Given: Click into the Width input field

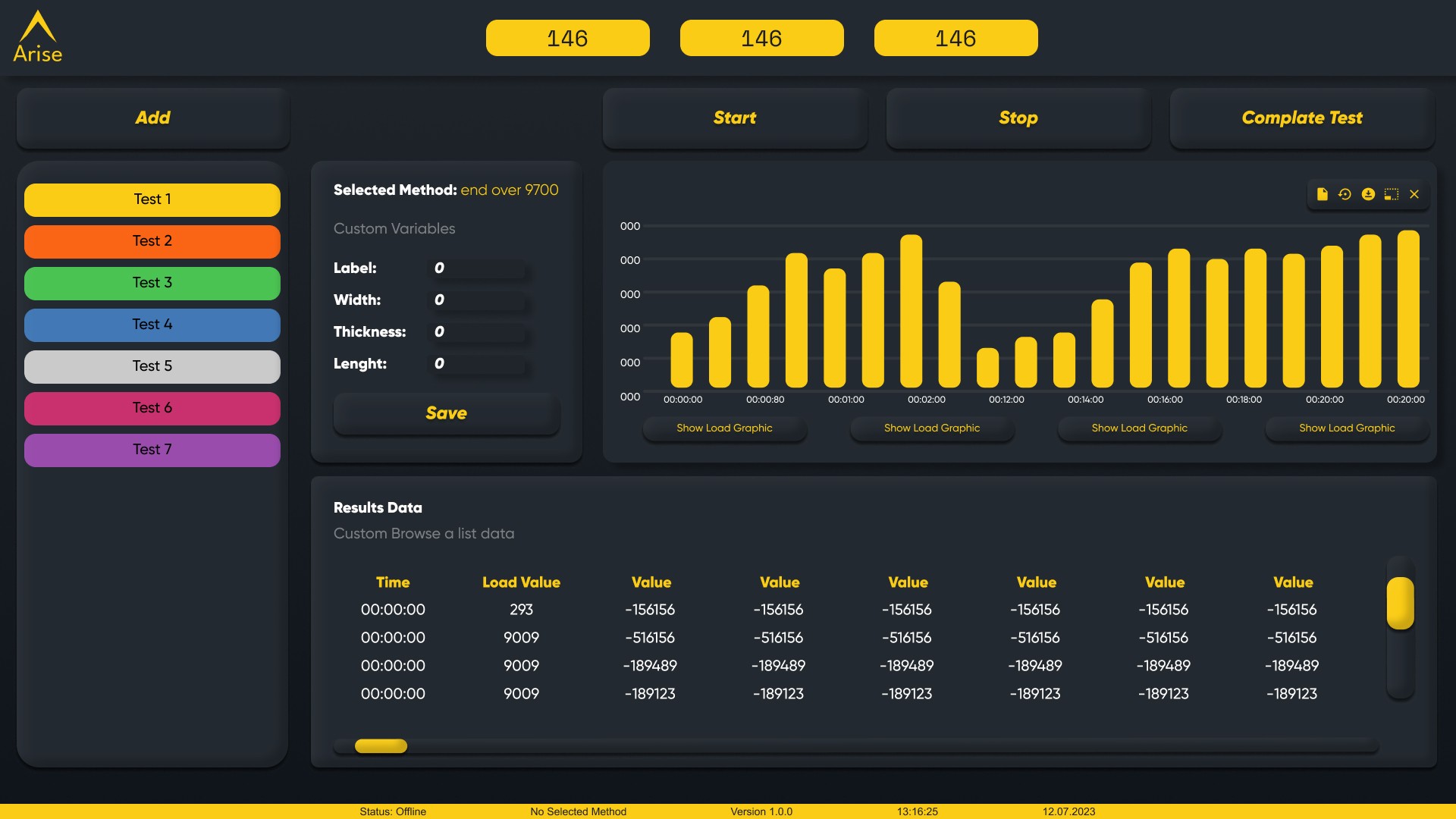Looking at the screenshot, I should tap(479, 300).
